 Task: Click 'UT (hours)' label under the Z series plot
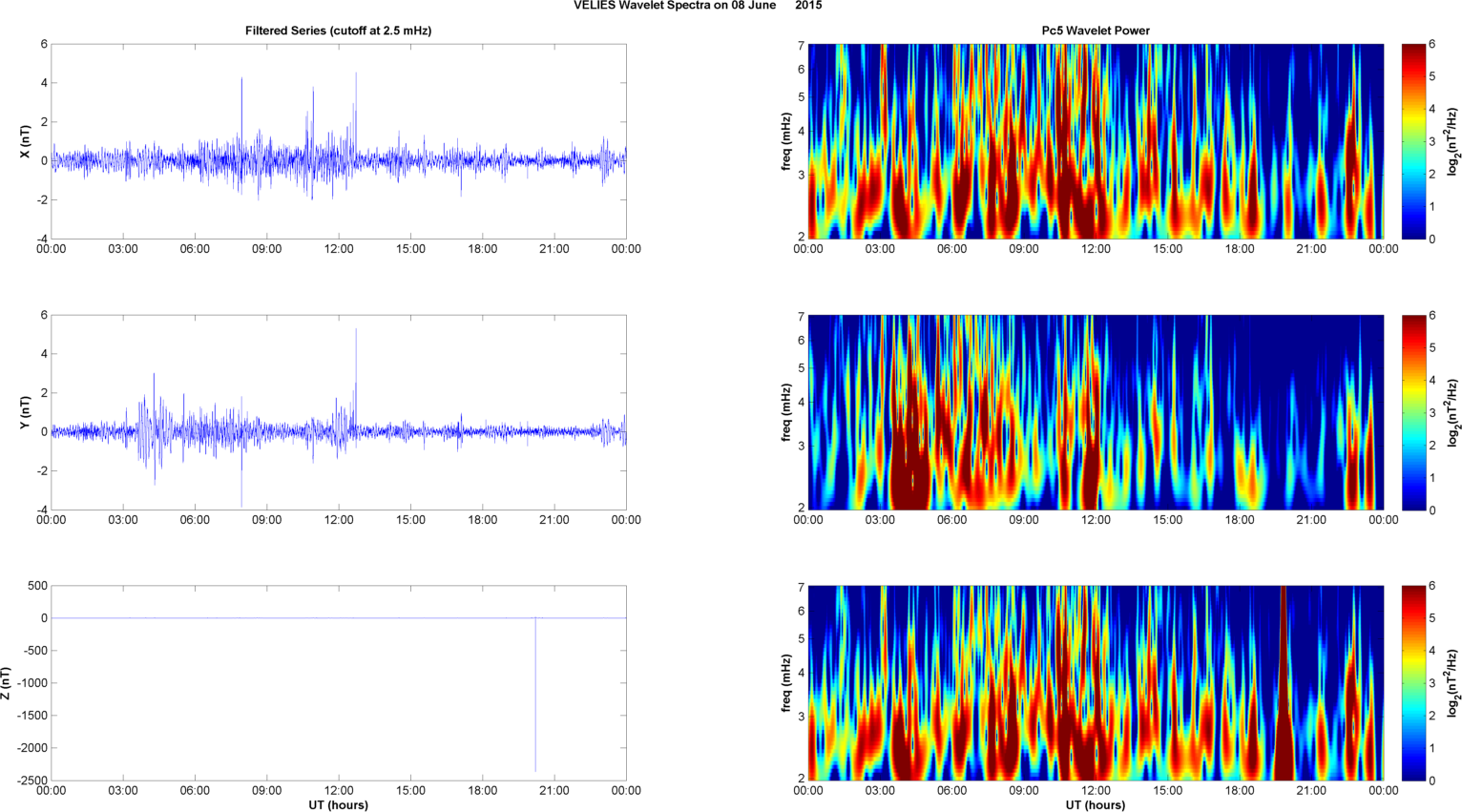pyautogui.click(x=338, y=805)
